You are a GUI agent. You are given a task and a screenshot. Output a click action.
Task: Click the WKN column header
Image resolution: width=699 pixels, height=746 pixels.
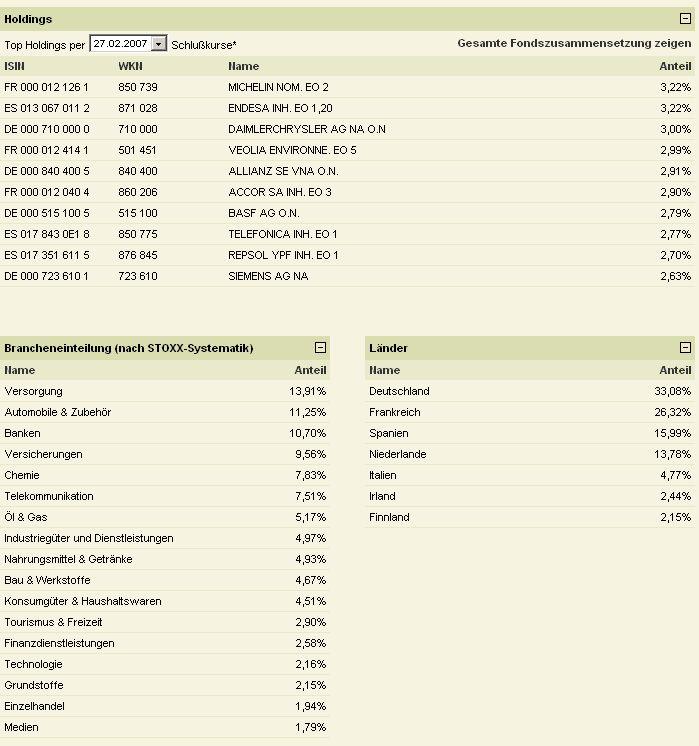click(130, 66)
